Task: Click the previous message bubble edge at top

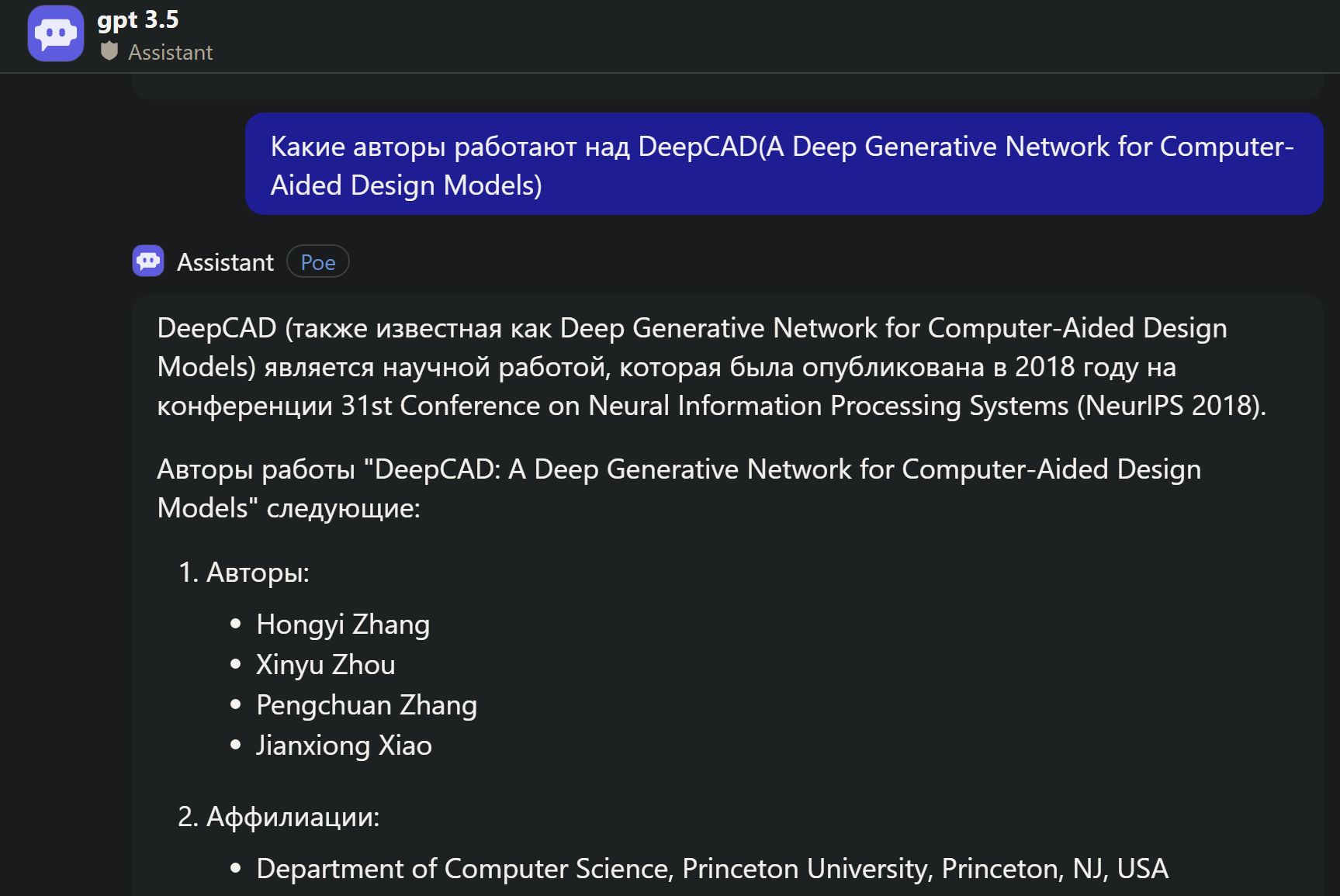Action: [727, 88]
